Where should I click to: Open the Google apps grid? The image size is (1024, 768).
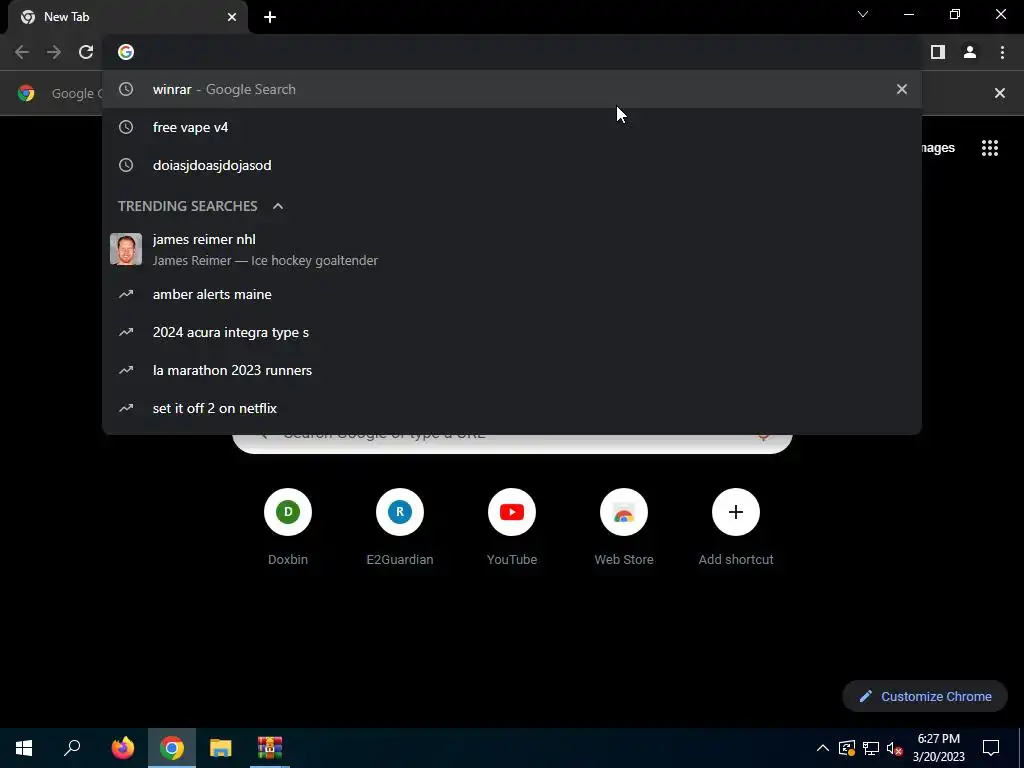[x=990, y=148]
